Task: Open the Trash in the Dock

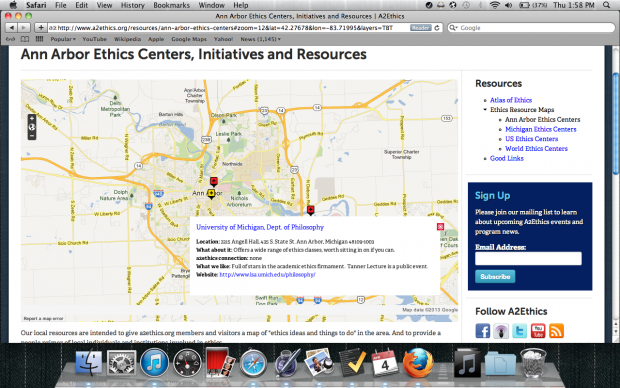Action: point(533,362)
